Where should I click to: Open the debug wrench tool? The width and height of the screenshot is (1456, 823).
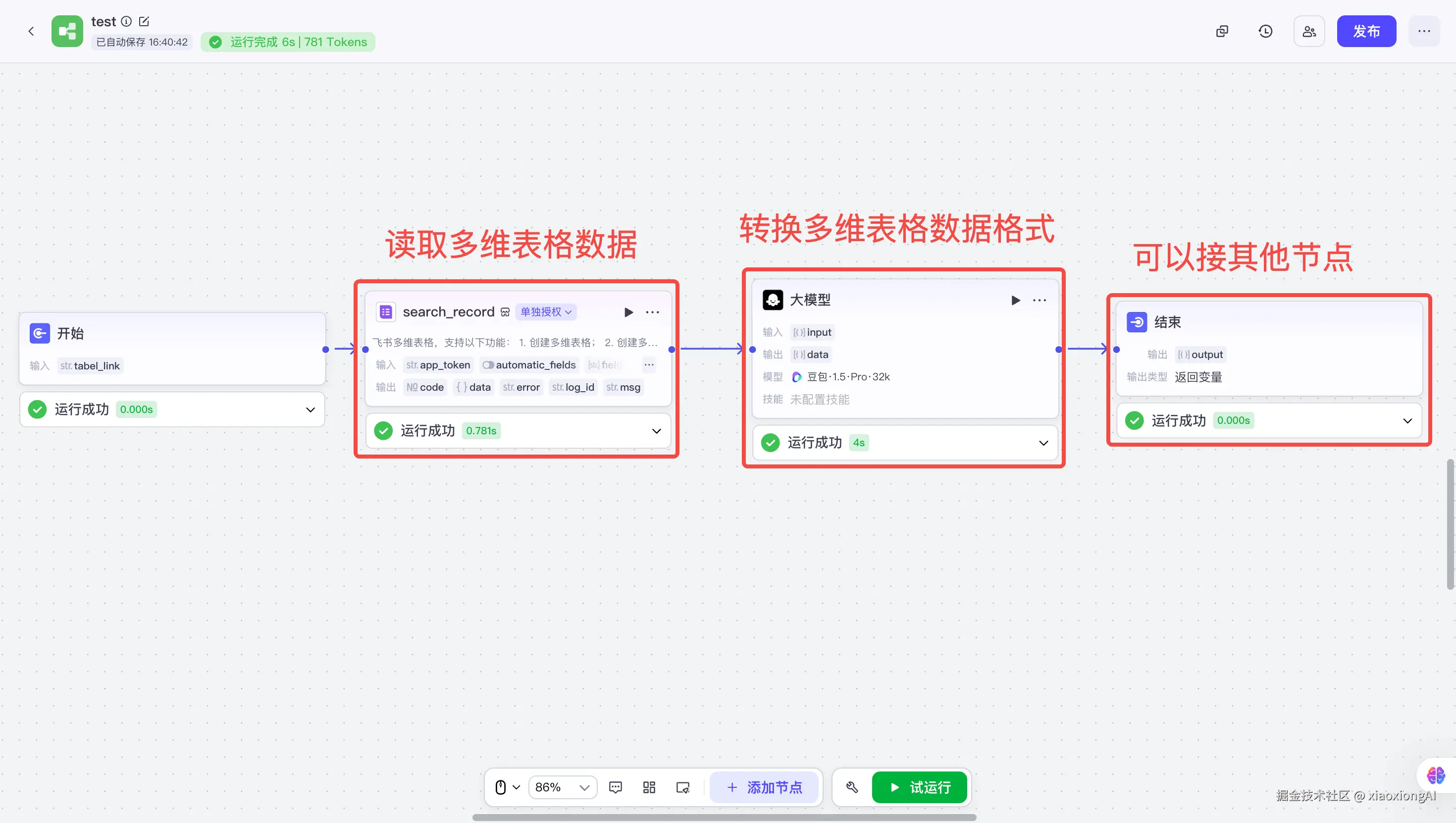[x=852, y=787]
